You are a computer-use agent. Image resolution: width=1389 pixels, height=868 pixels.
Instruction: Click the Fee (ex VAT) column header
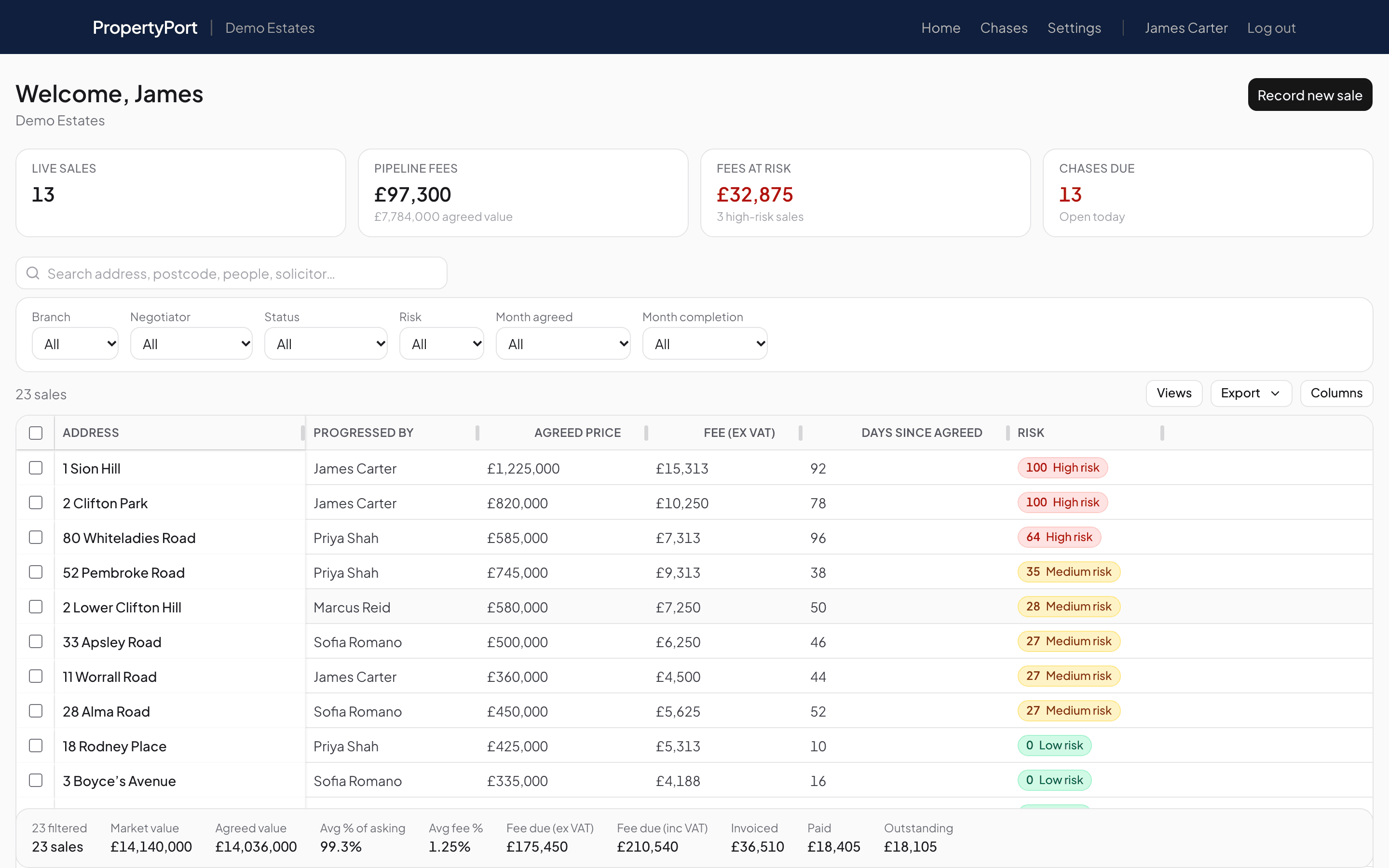tap(739, 433)
